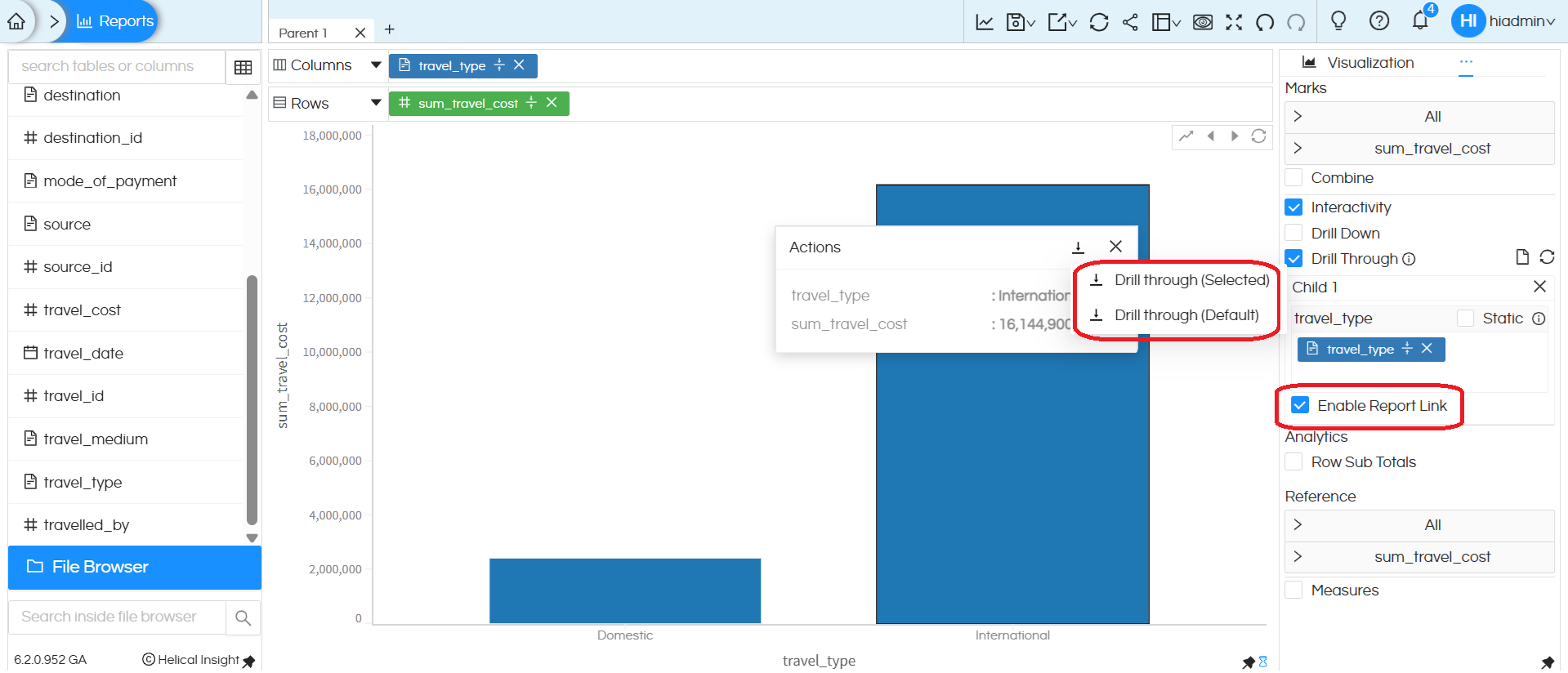Open the Rows shelf dropdown arrow
Screen dimensions: 1568x673
pos(376,103)
